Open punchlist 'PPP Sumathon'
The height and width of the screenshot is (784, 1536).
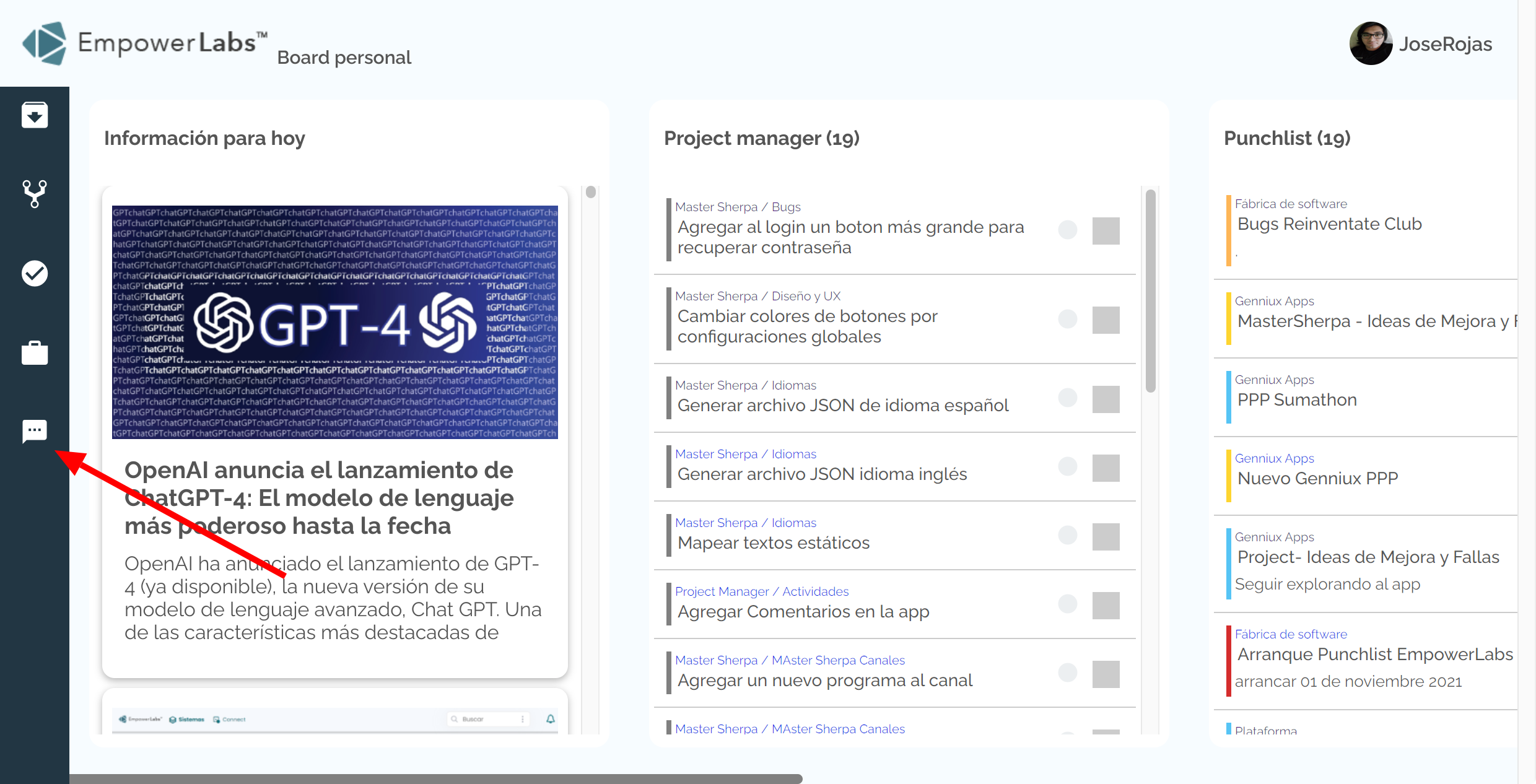click(1297, 399)
